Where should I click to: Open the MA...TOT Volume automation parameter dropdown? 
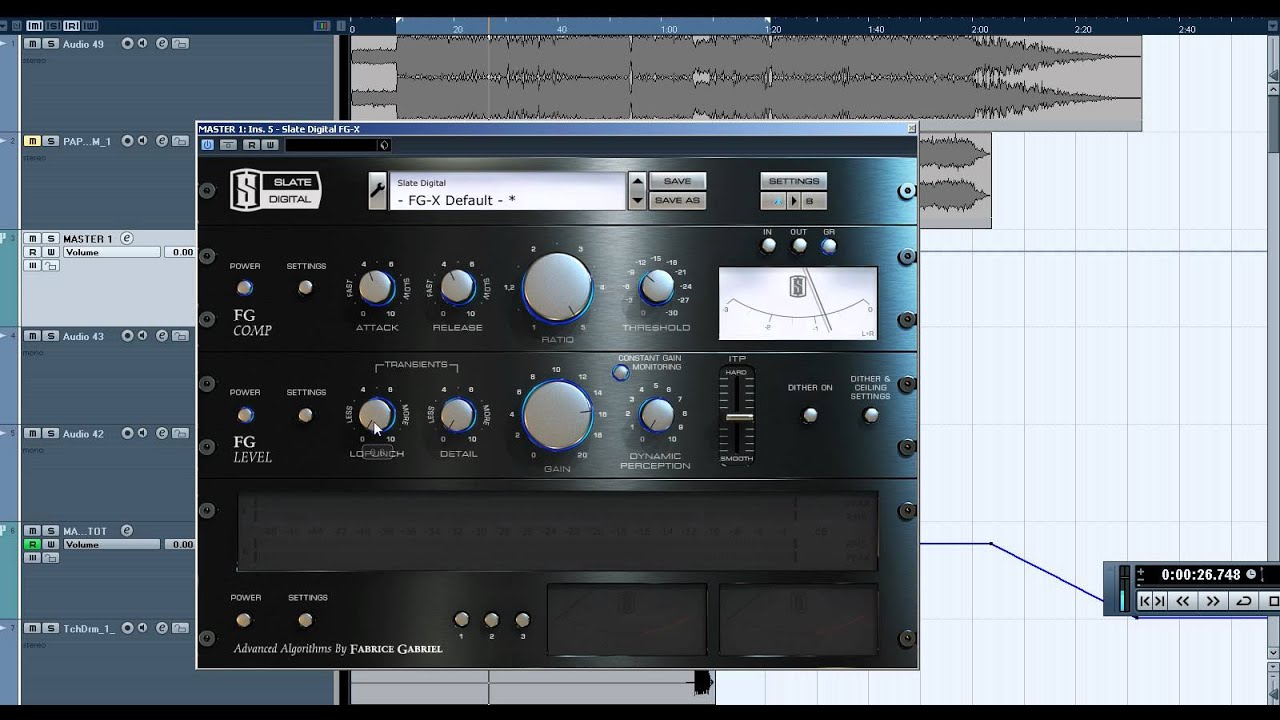pyautogui.click(x=112, y=545)
